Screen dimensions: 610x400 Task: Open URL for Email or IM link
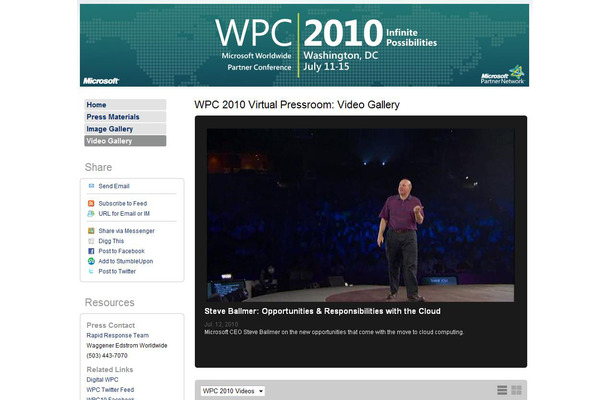point(124,214)
